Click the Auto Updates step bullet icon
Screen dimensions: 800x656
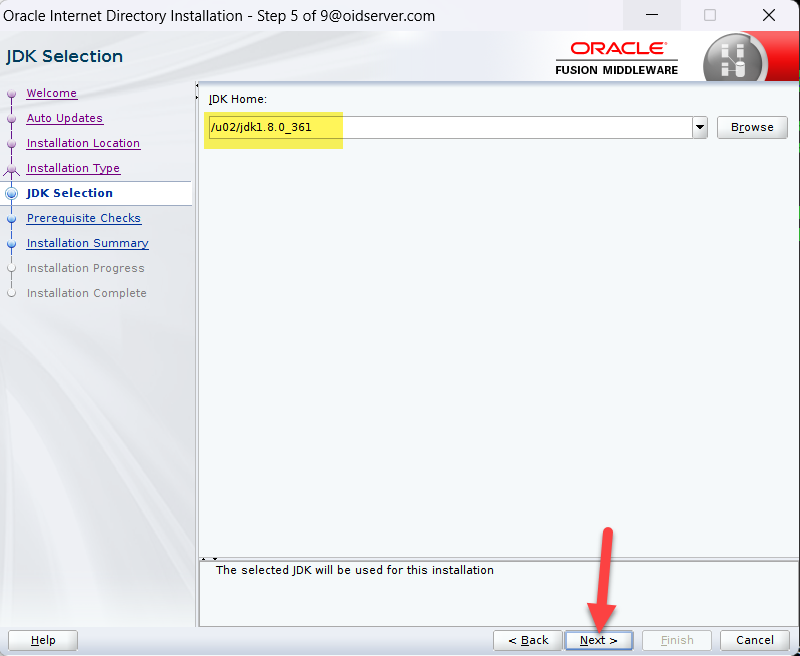pos(12,119)
